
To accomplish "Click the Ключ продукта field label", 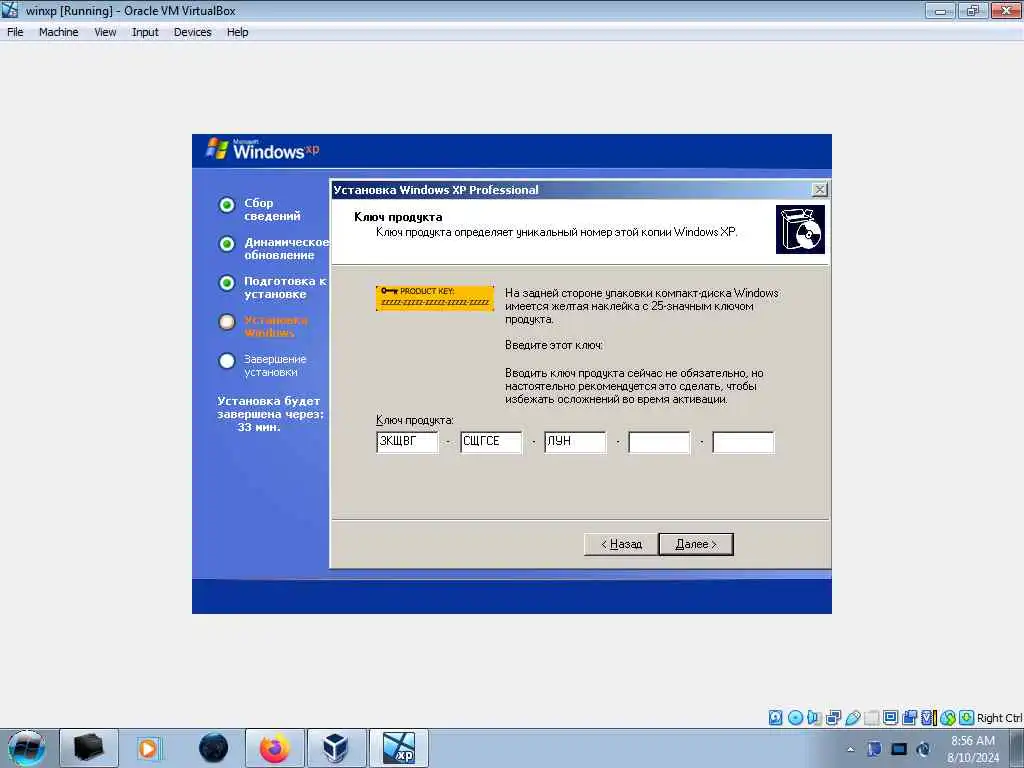I will pos(415,420).
